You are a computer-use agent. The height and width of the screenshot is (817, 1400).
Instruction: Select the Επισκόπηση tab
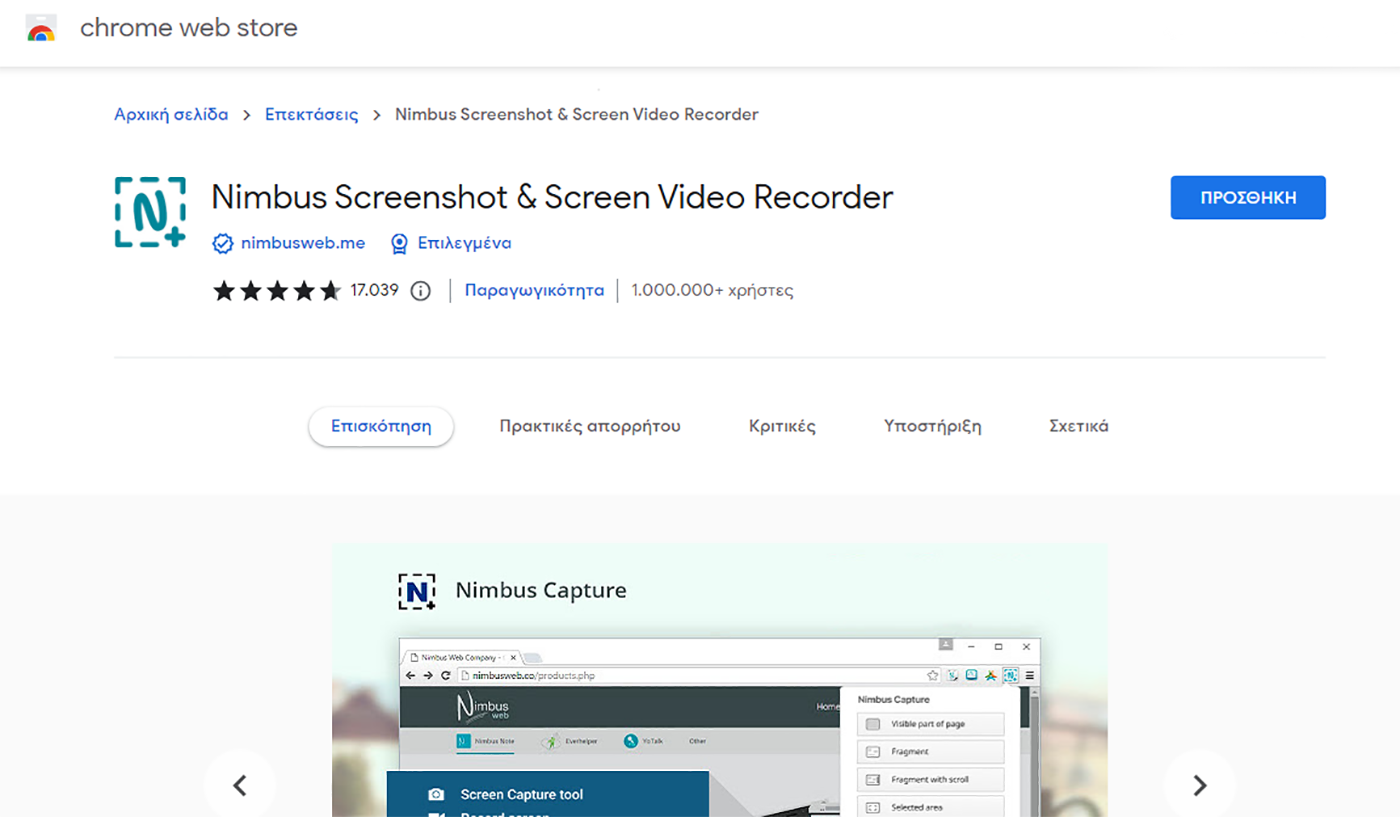(x=380, y=425)
